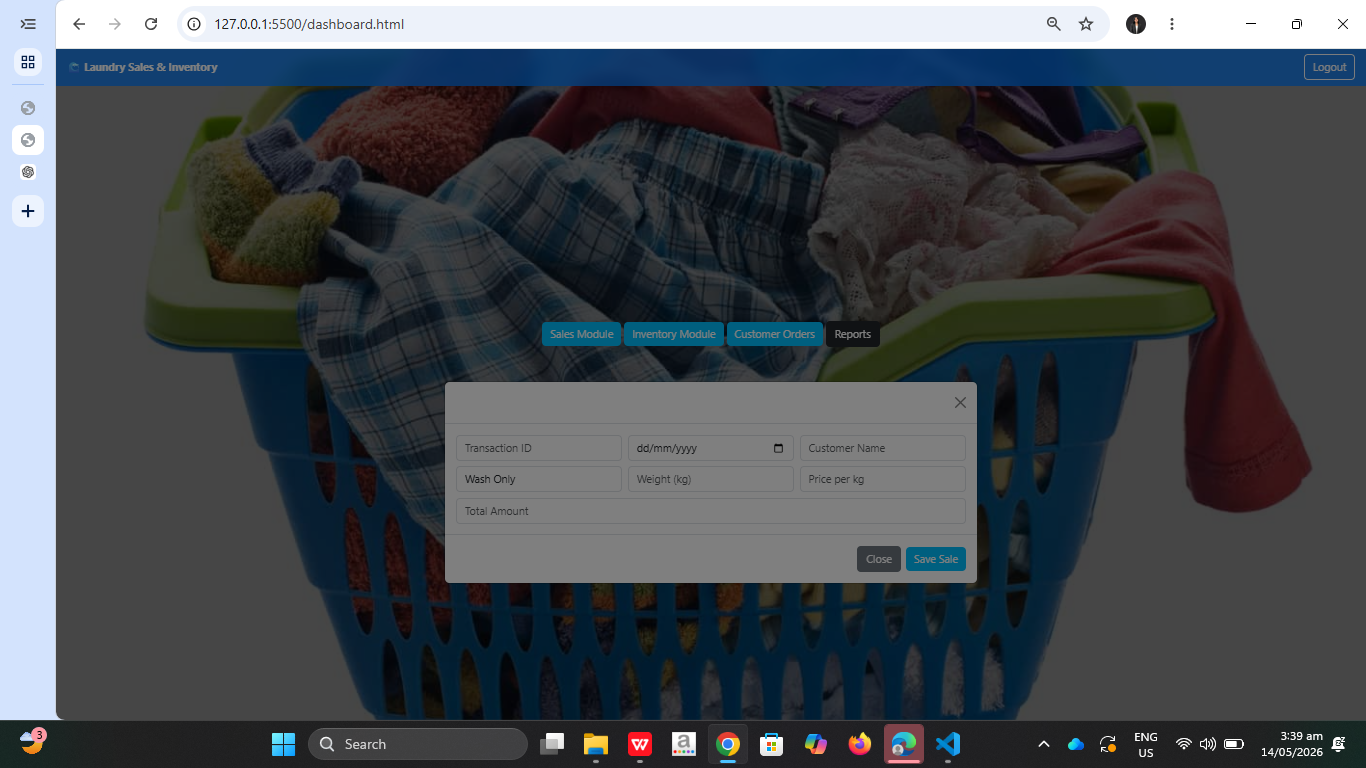Check battery status icon
This screenshot has height=768, width=1366.
click(1234, 744)
